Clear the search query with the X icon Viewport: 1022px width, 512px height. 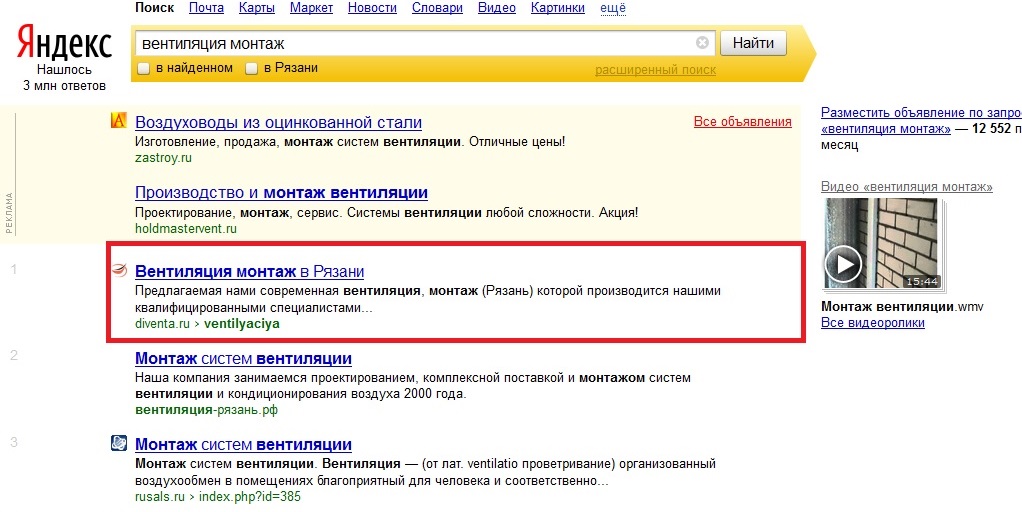click(702, 42)
